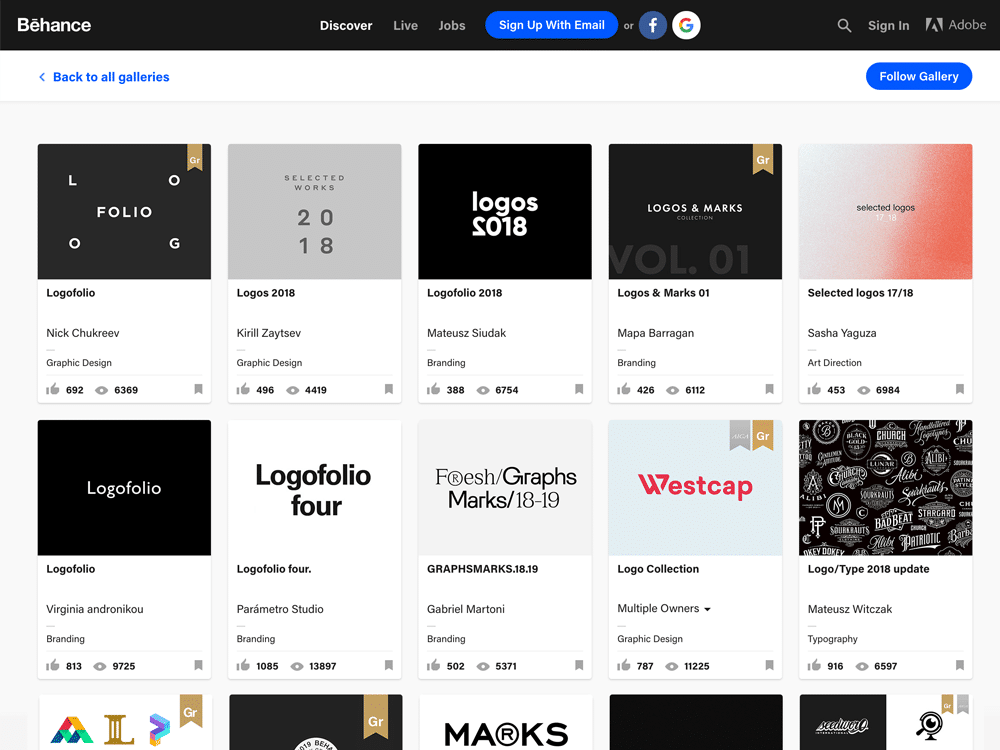
Task: Bookmark the Logo/Type 2018 update project
Action: tap(960, 665)
